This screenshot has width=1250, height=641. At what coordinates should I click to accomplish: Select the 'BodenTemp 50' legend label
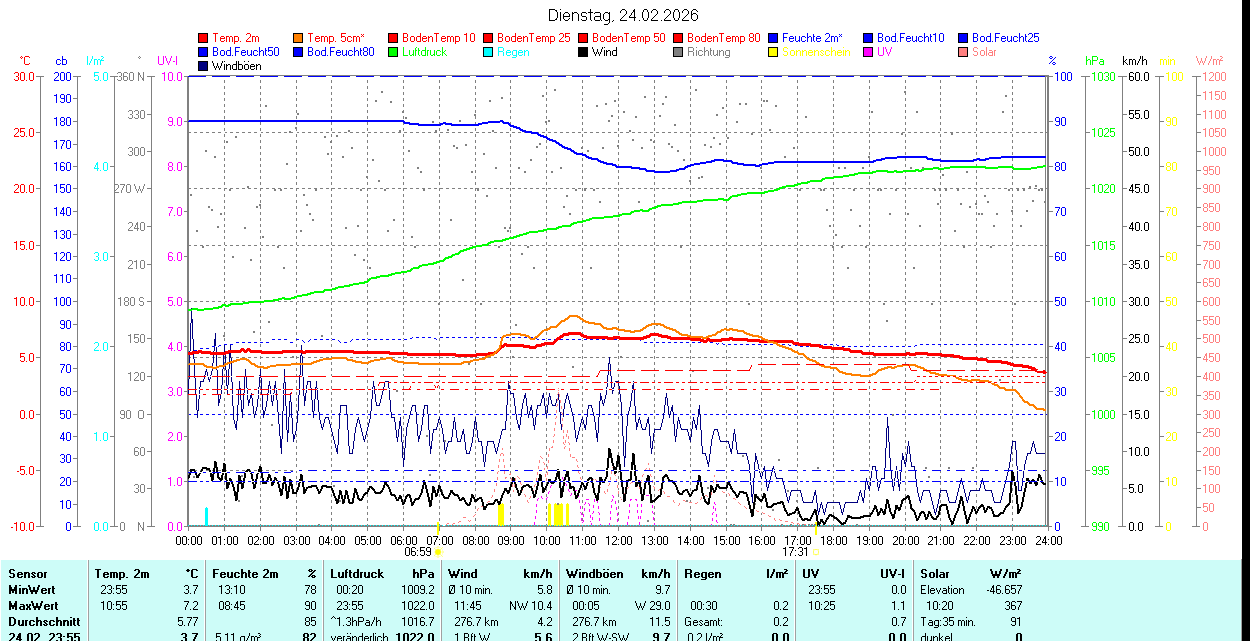629,38
